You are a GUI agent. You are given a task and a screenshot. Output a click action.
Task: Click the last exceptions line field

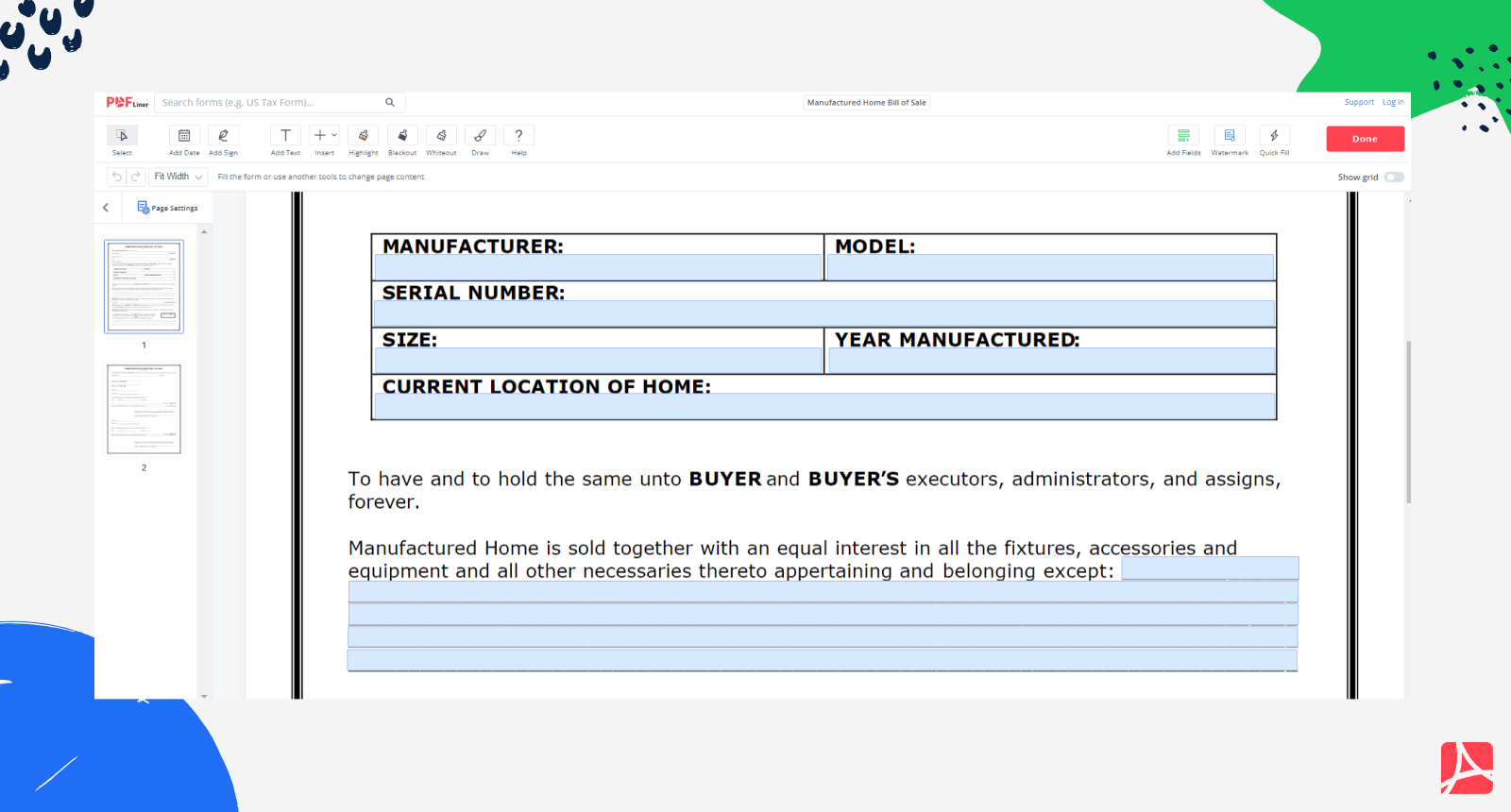pyautogui.click(x=822, y=660)
